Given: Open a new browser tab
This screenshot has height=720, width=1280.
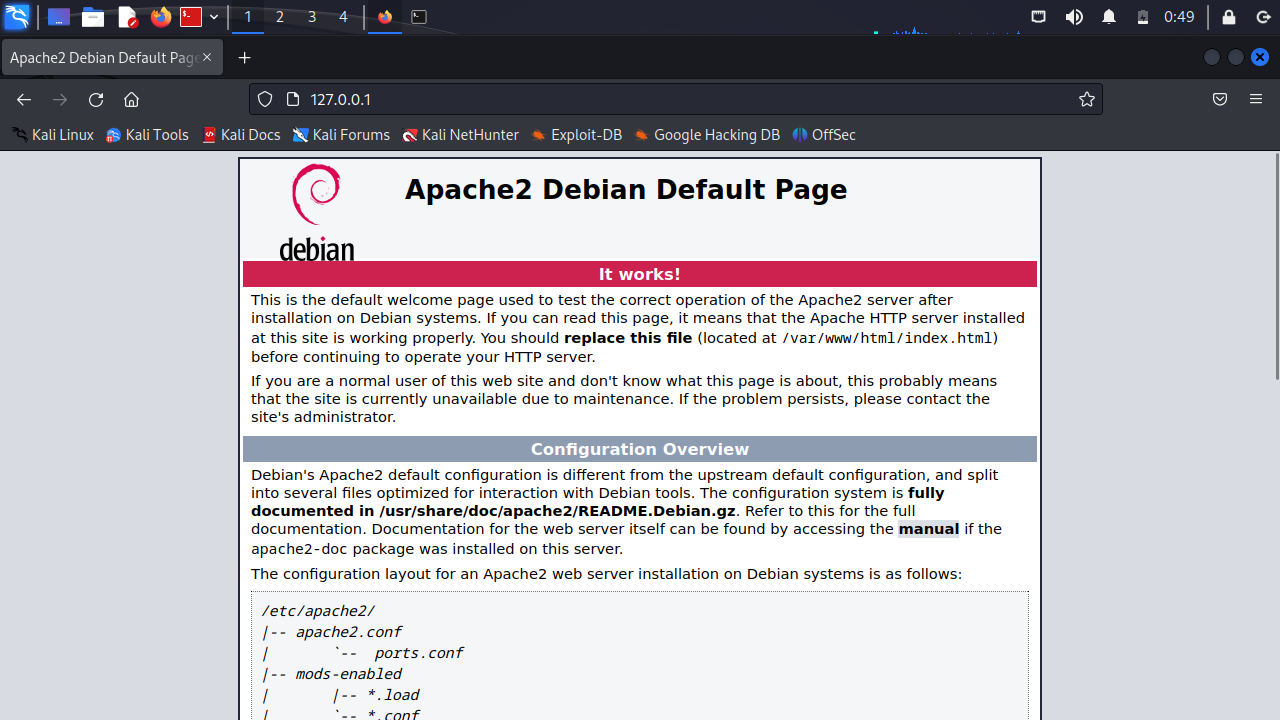Looking at the screenshot, I should (x=245, y=58).
